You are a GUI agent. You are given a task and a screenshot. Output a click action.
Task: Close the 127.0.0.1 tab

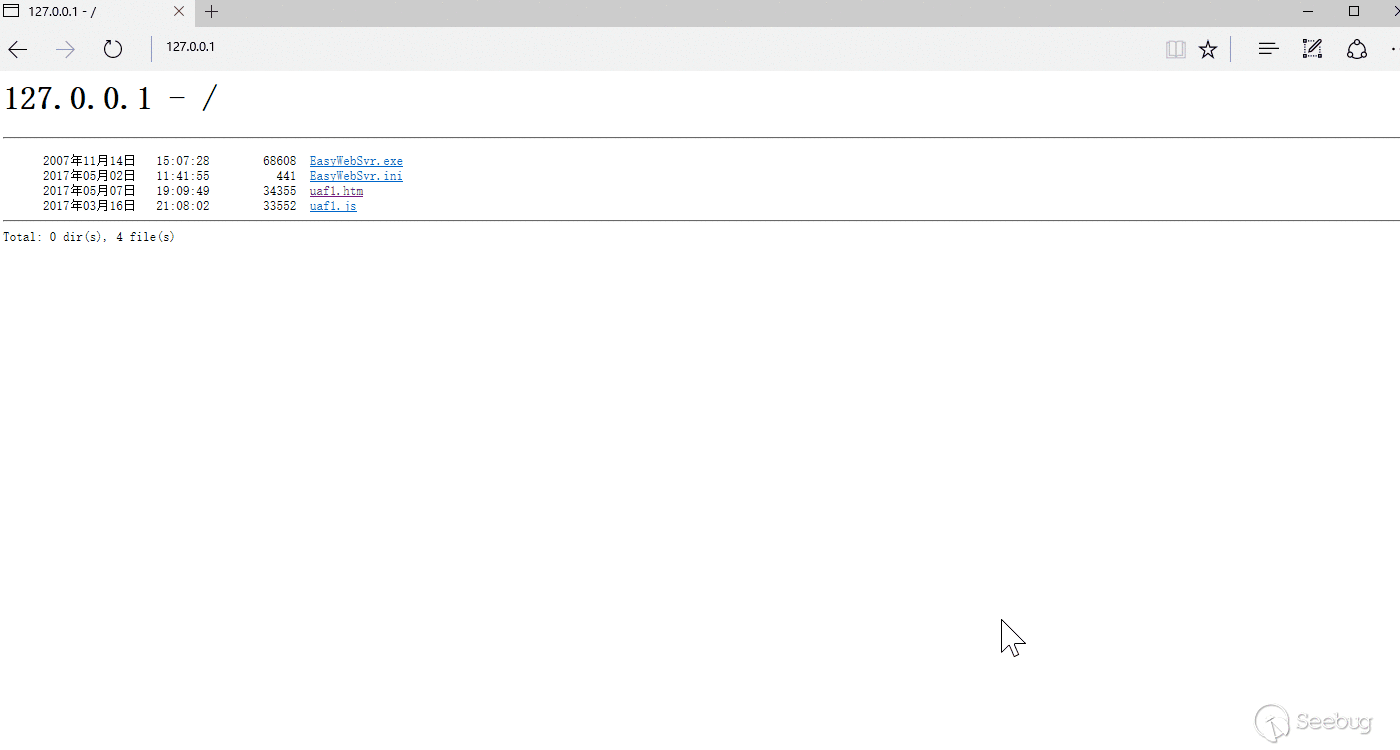pos(179,12)
